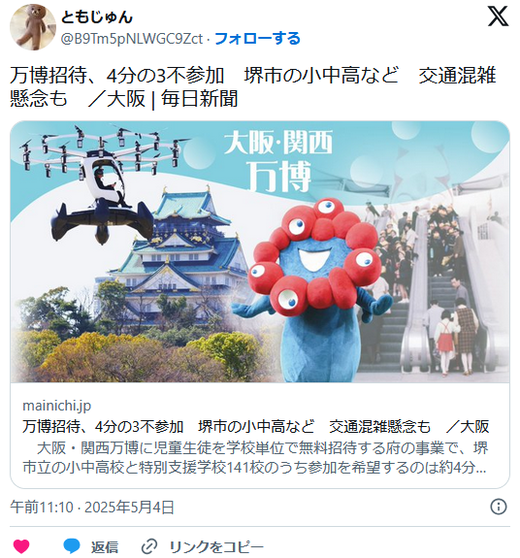Open the @B9Tm5pNLWGC9Zct handle link
The width and height of the screenshot is (520, 558).
[x=132, y=38]
